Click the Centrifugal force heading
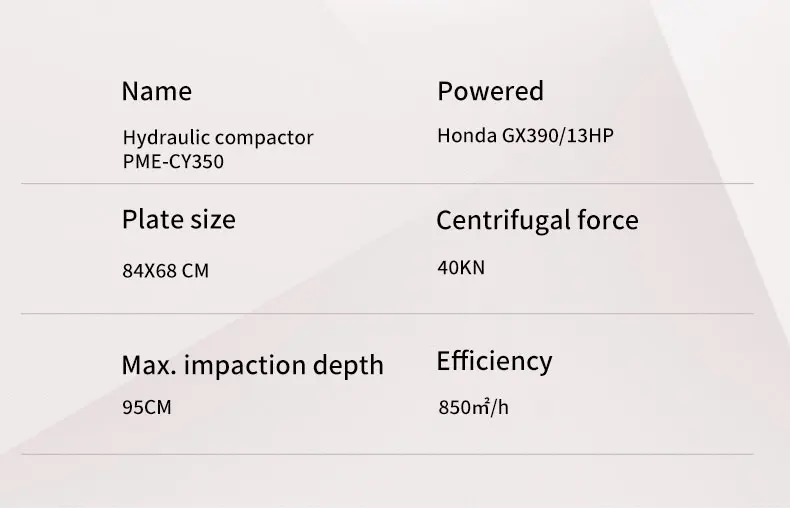 [537, 221]
